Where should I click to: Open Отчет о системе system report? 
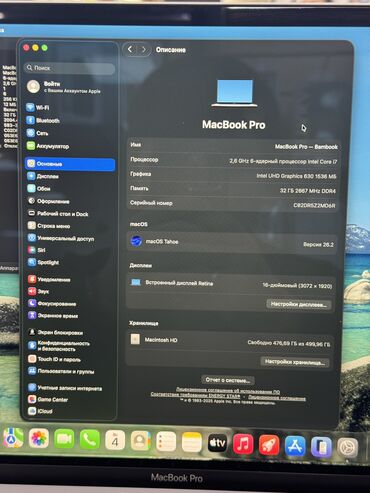pyautogui.click(x=228, y=380)
